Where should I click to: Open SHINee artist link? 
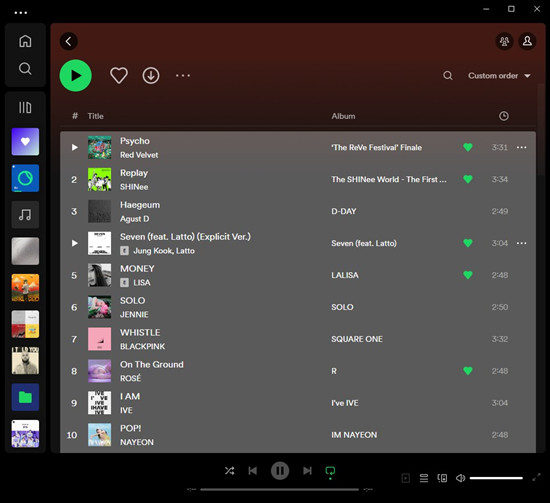[x=134, y=187]
